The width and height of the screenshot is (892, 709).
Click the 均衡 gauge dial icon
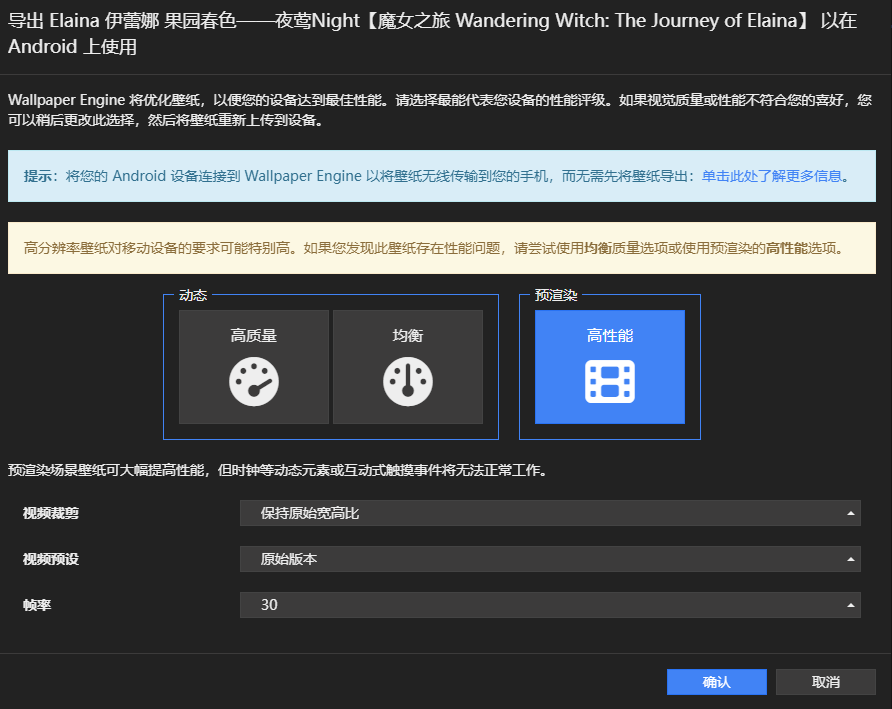pyautogui.click(x=408, y=382)
